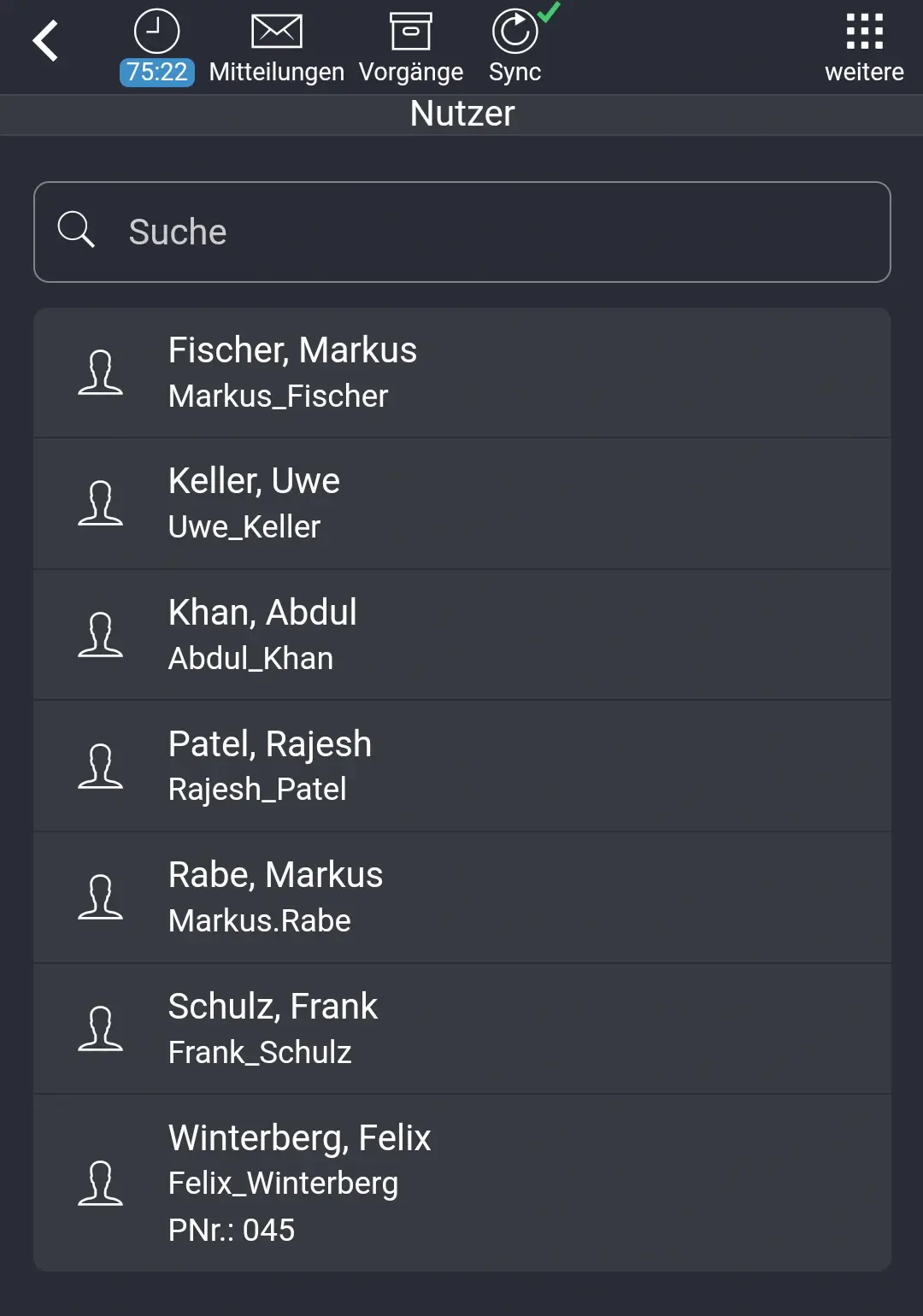Tap the search magnifier icon
This screenshot has height=1316, width=923.
click(x=78, y=229)
